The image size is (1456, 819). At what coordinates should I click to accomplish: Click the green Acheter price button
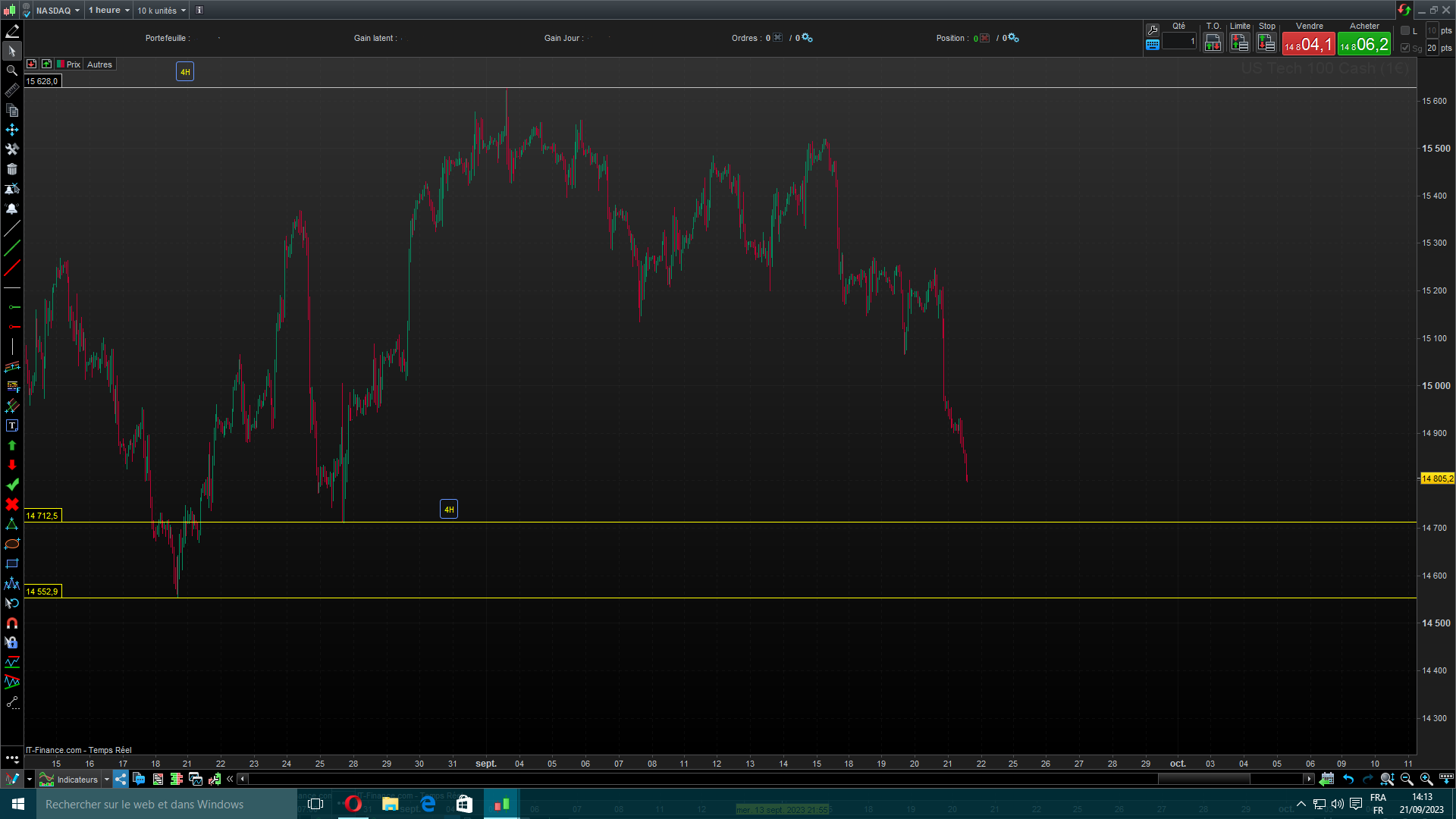point(1363,45)
